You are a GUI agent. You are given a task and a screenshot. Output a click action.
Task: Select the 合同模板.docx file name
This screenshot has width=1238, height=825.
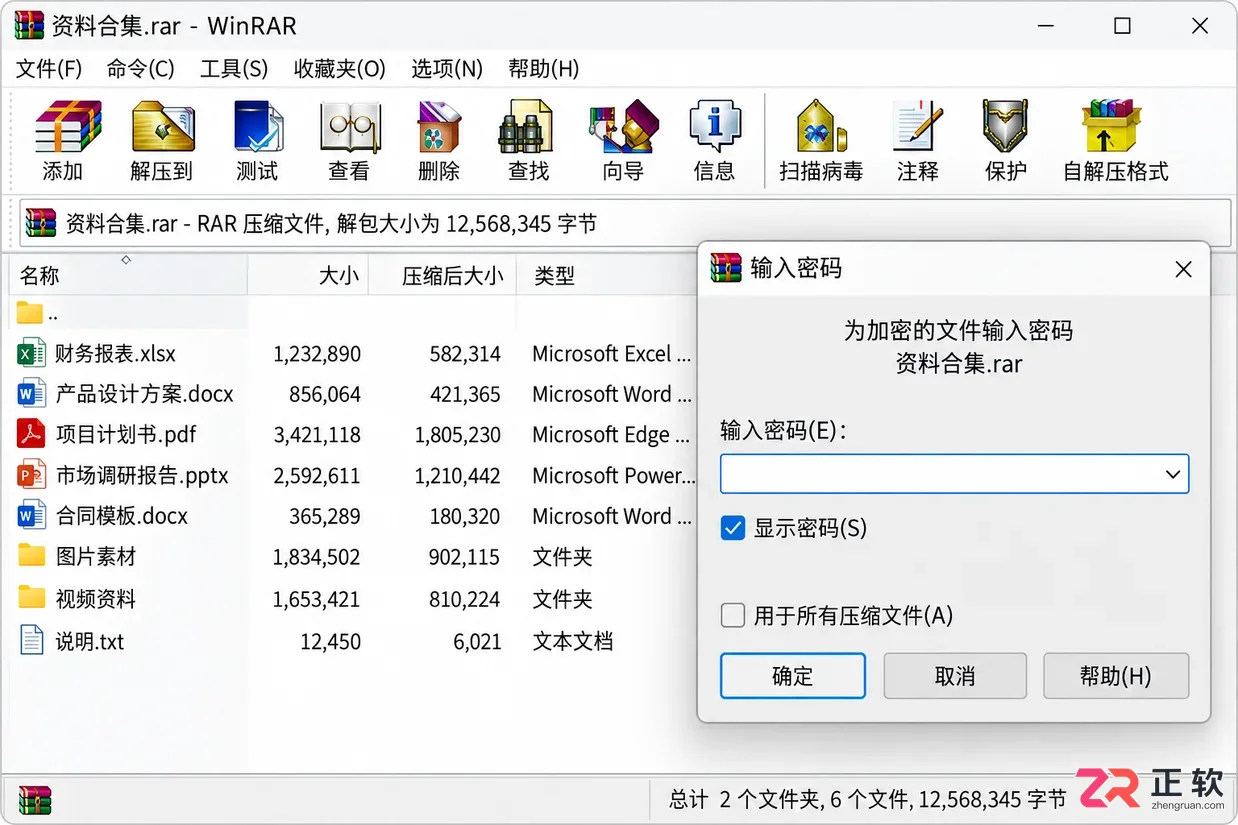tap(122, 516)
